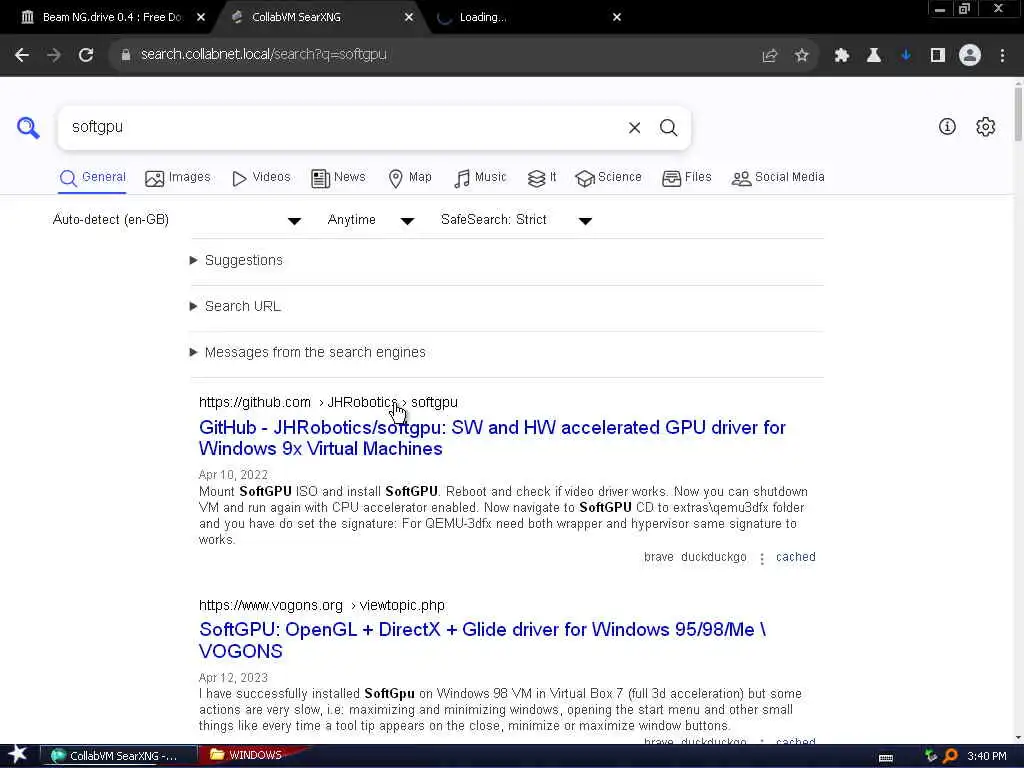Screen dimensions: 1024x768
Task: Submit the search with the magnifier button
Action: (668, 128)
